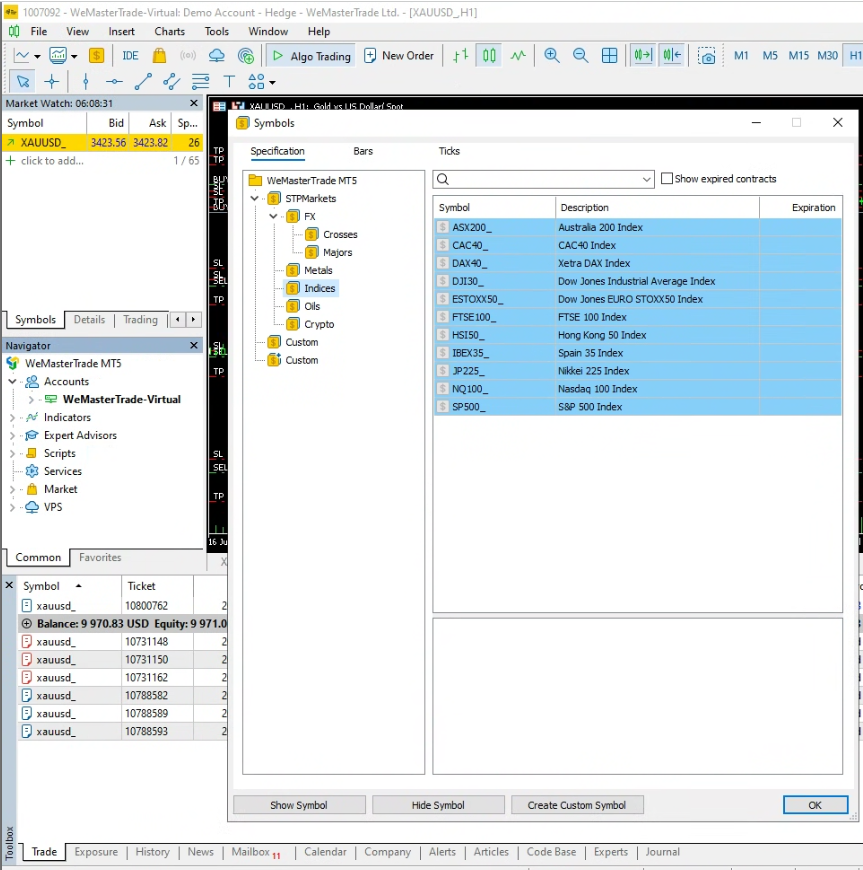Switch to Trading tab in Market Watch
Image resolution: width=863 pixels, height=870 pixels.
tap(140, 320)
